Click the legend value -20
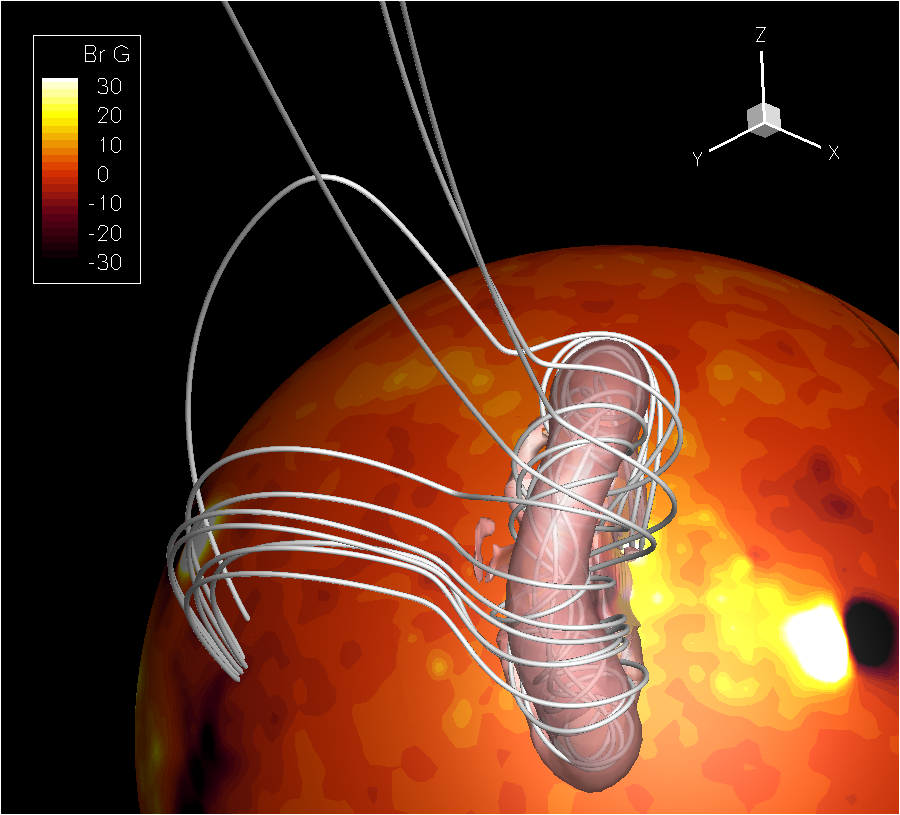Image resolution: width=900 pixels, height=815 pixels. click(105, 233)
